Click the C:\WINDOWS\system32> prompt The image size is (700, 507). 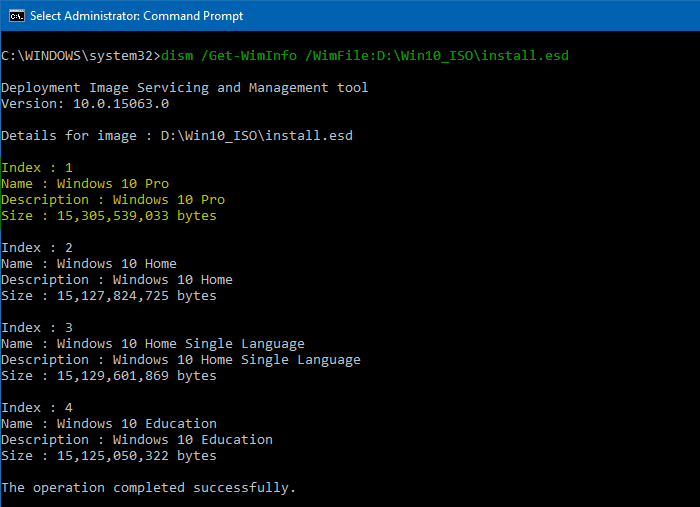[x=80, y=56]
